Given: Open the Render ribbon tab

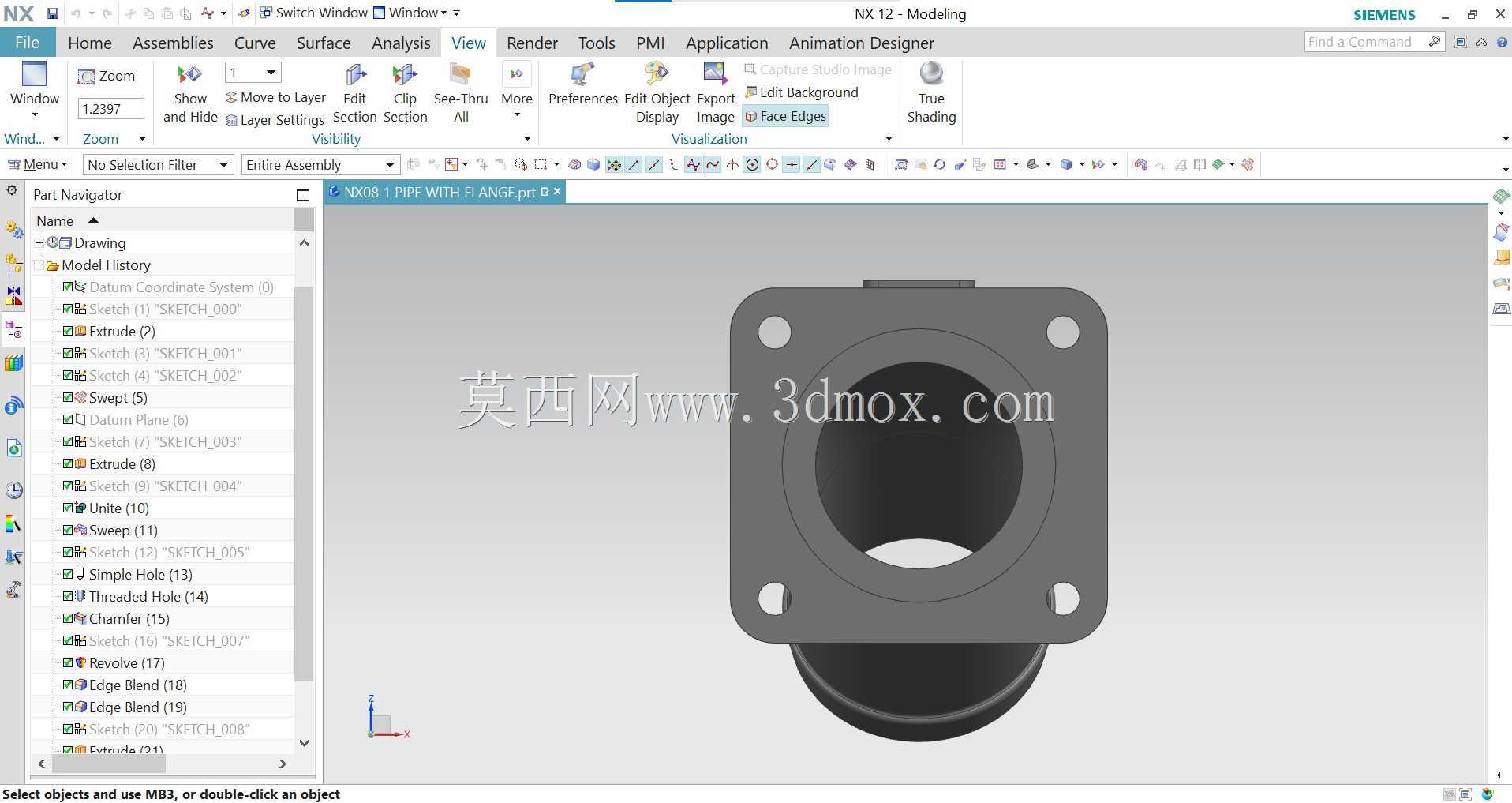Looking at the screenshot, I should [532, 43].
